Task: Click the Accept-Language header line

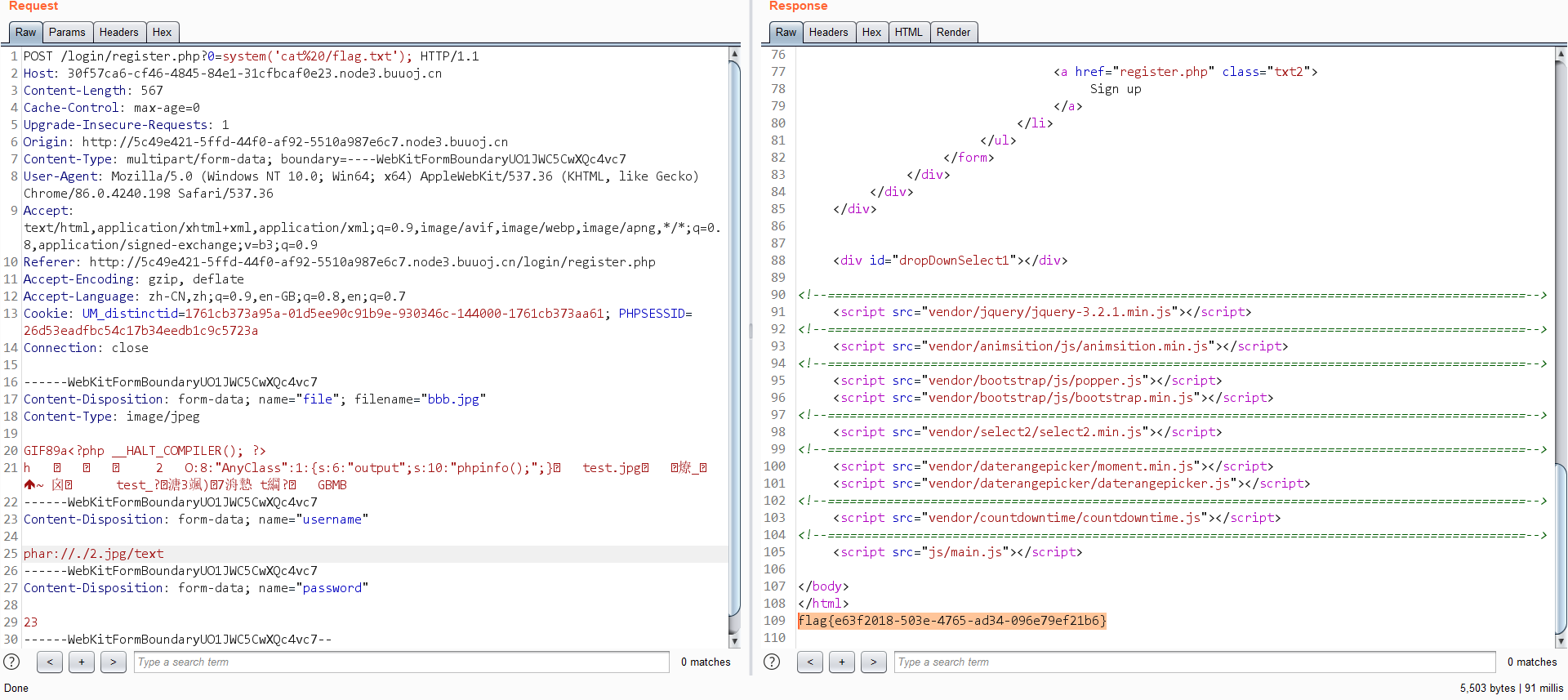Action: pyautogui.click(x=214, y=296)
